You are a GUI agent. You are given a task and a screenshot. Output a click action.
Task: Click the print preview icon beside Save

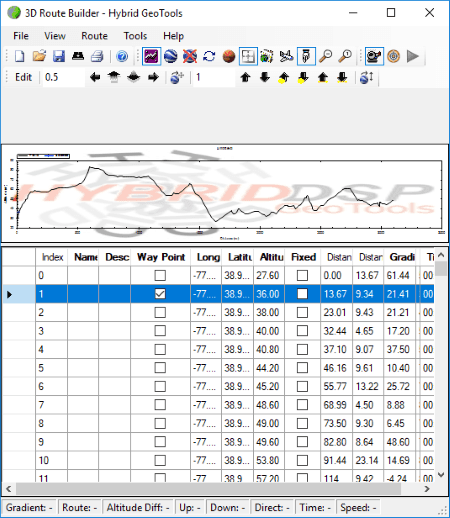point(78,56)
